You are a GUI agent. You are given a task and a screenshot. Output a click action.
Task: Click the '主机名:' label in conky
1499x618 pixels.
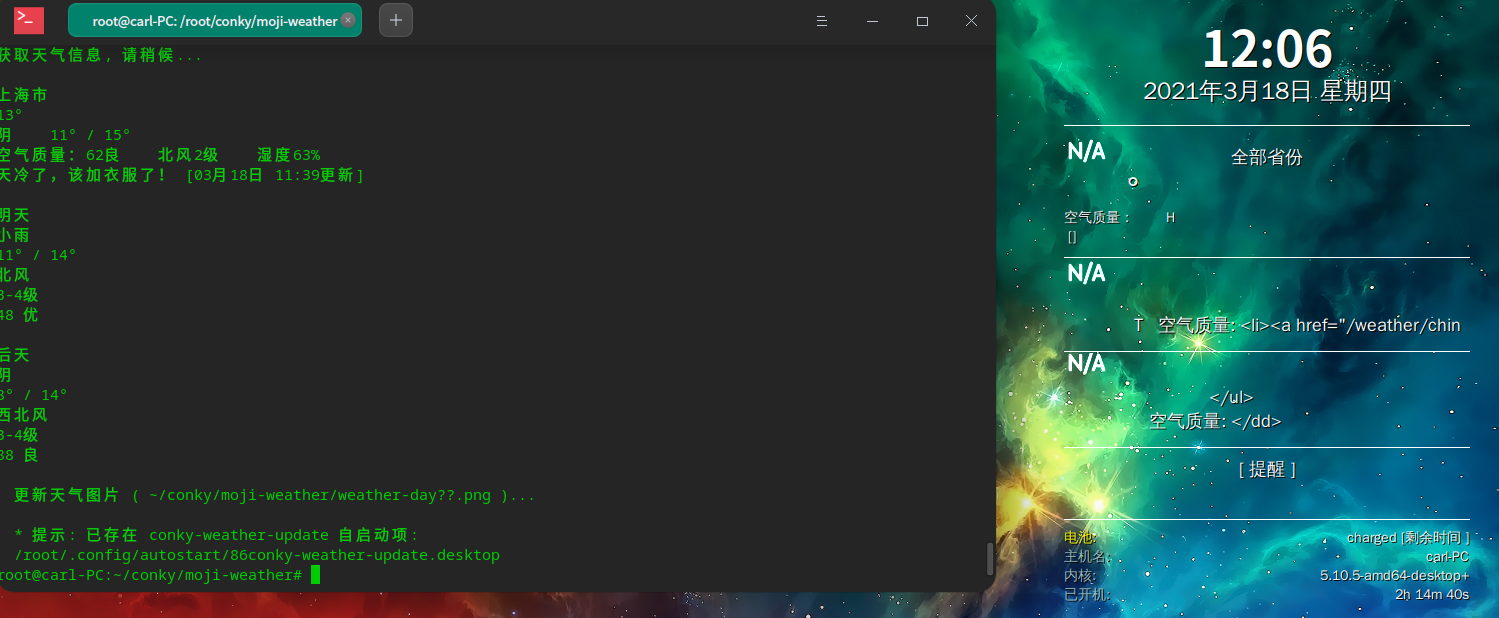(1087, 557)
